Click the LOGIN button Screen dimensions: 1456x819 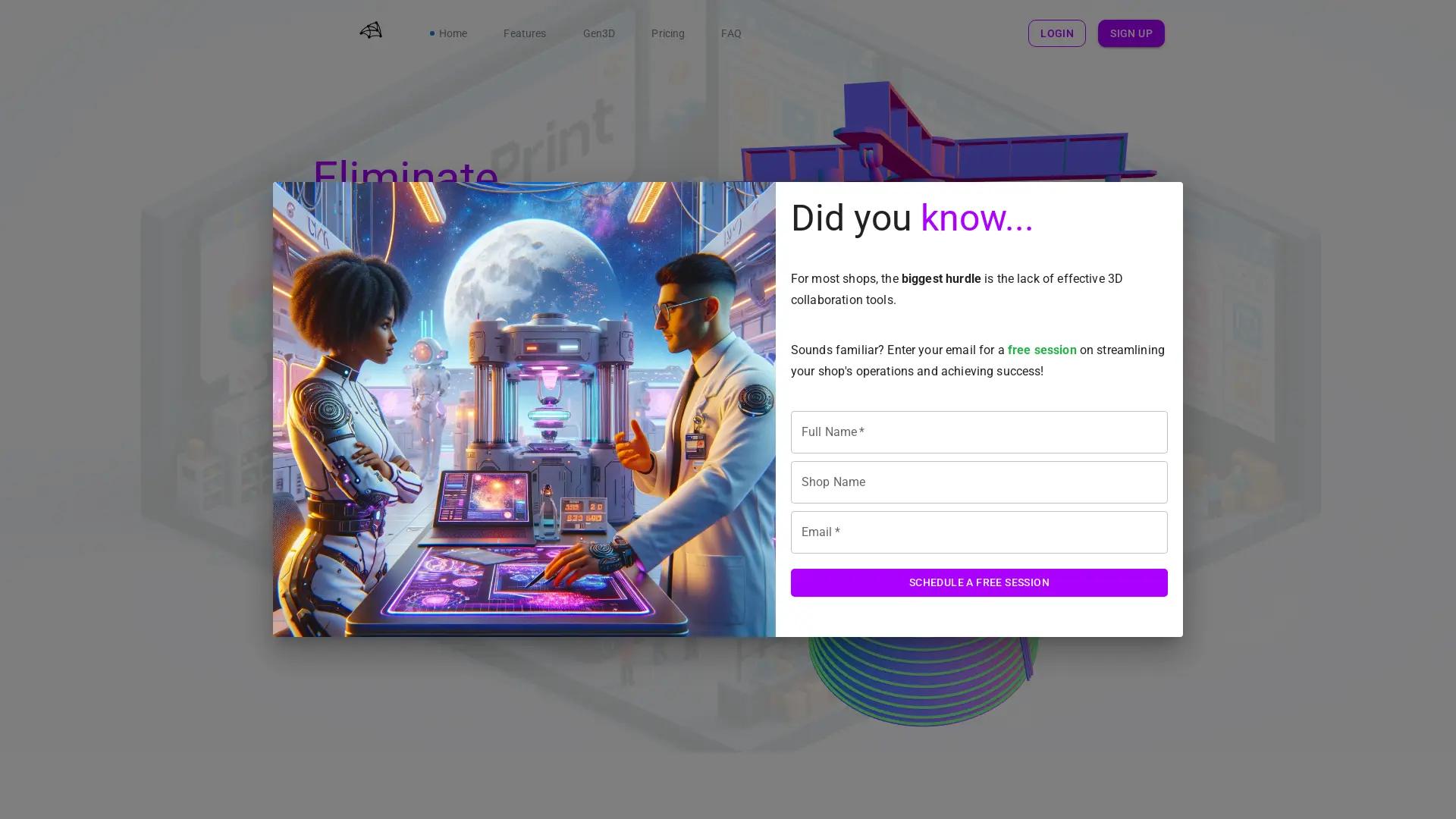coord(1056,33)
